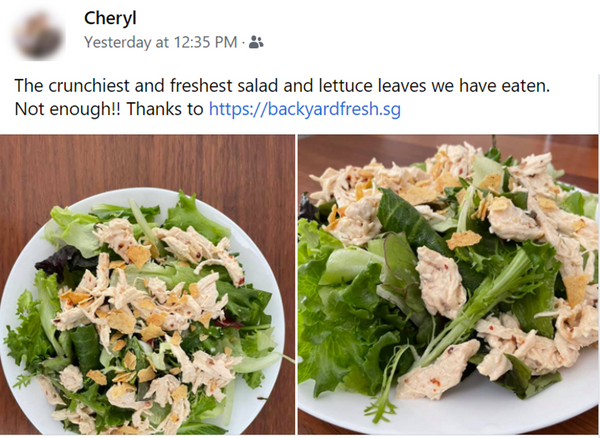Show who can see this post
Viewport: 600px width, 438px height.
[x=255, y=42]
